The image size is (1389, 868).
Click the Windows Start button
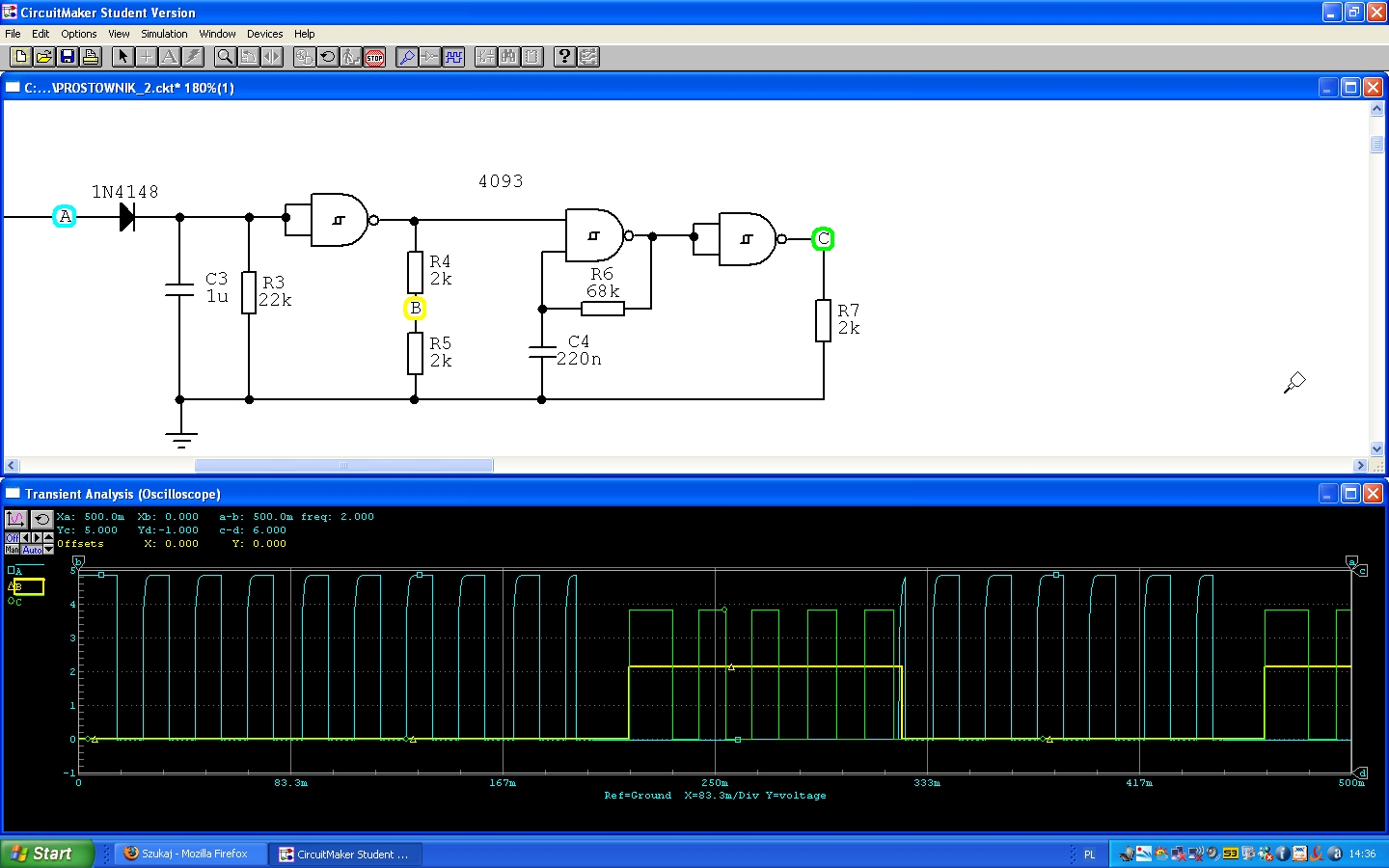[x=44, y=854]
